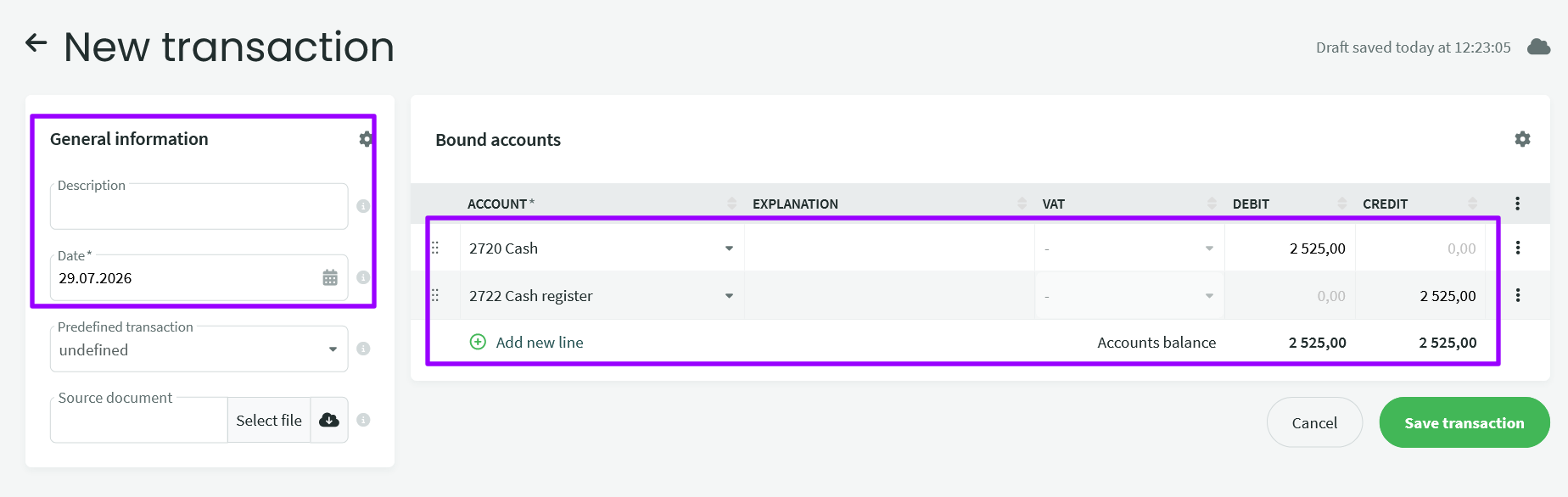The image size is (1568, 497).
Task: Click drag handle of 2720 Cash row
Action: pos(435,248)
